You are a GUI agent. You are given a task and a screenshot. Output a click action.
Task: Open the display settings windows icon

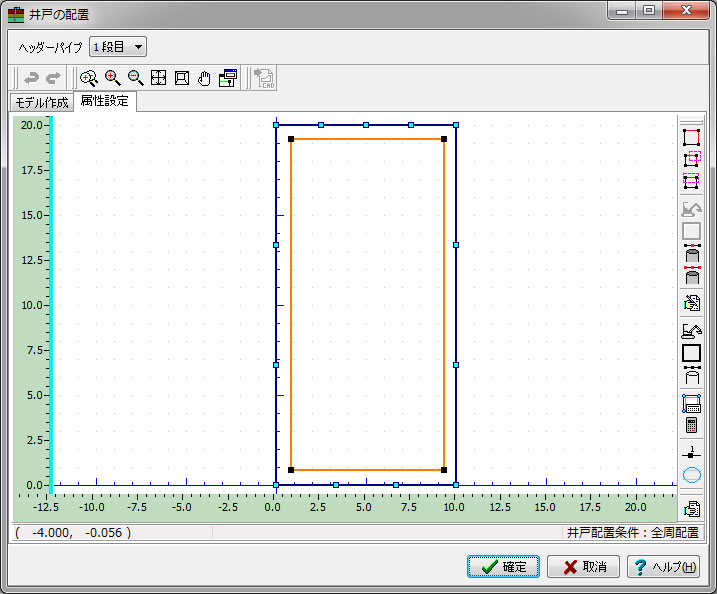pos(228,78)
